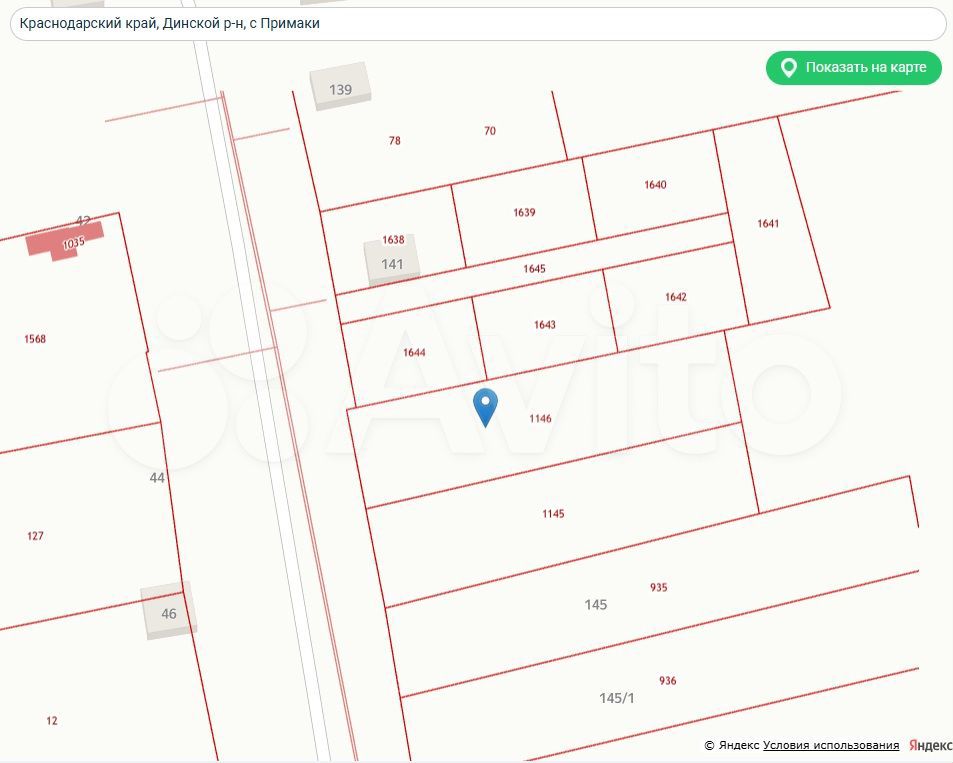The image size is (953, 763).
Task: Open the "Условия использования" link
Action: point(831,745)
